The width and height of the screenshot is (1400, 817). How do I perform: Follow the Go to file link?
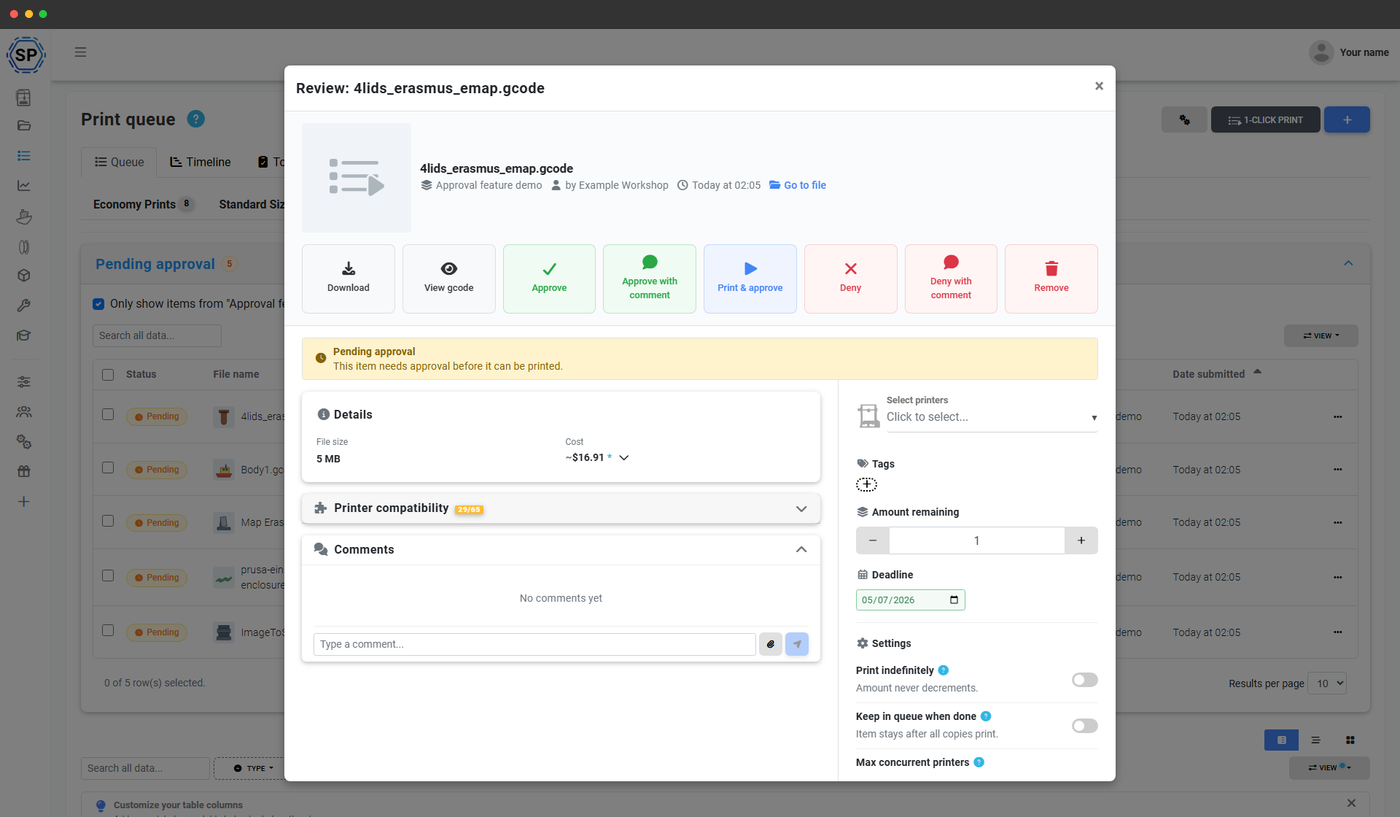(x=798, y=185)
